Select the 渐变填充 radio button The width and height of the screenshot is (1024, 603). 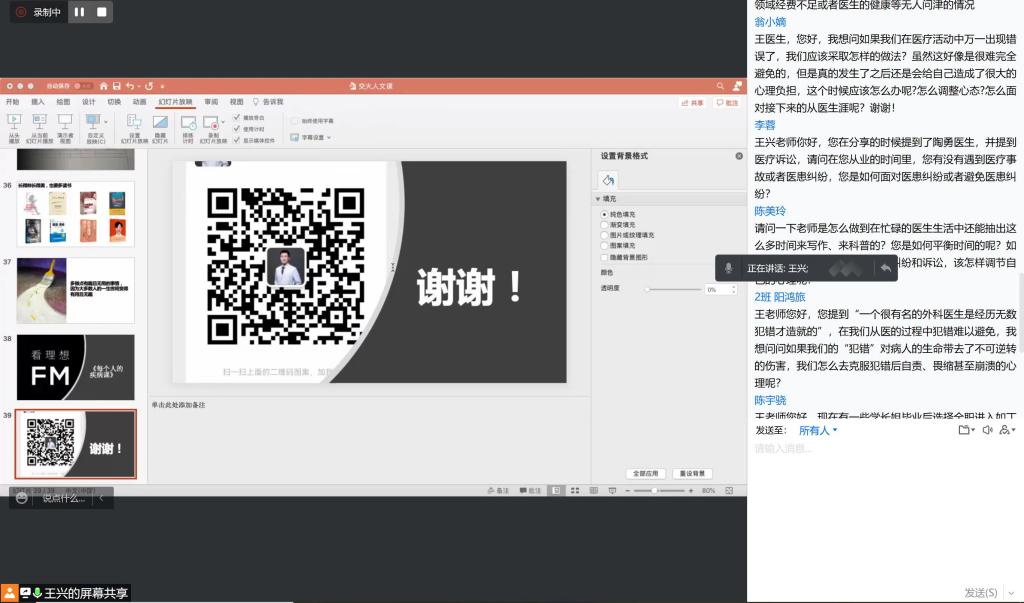604,225
